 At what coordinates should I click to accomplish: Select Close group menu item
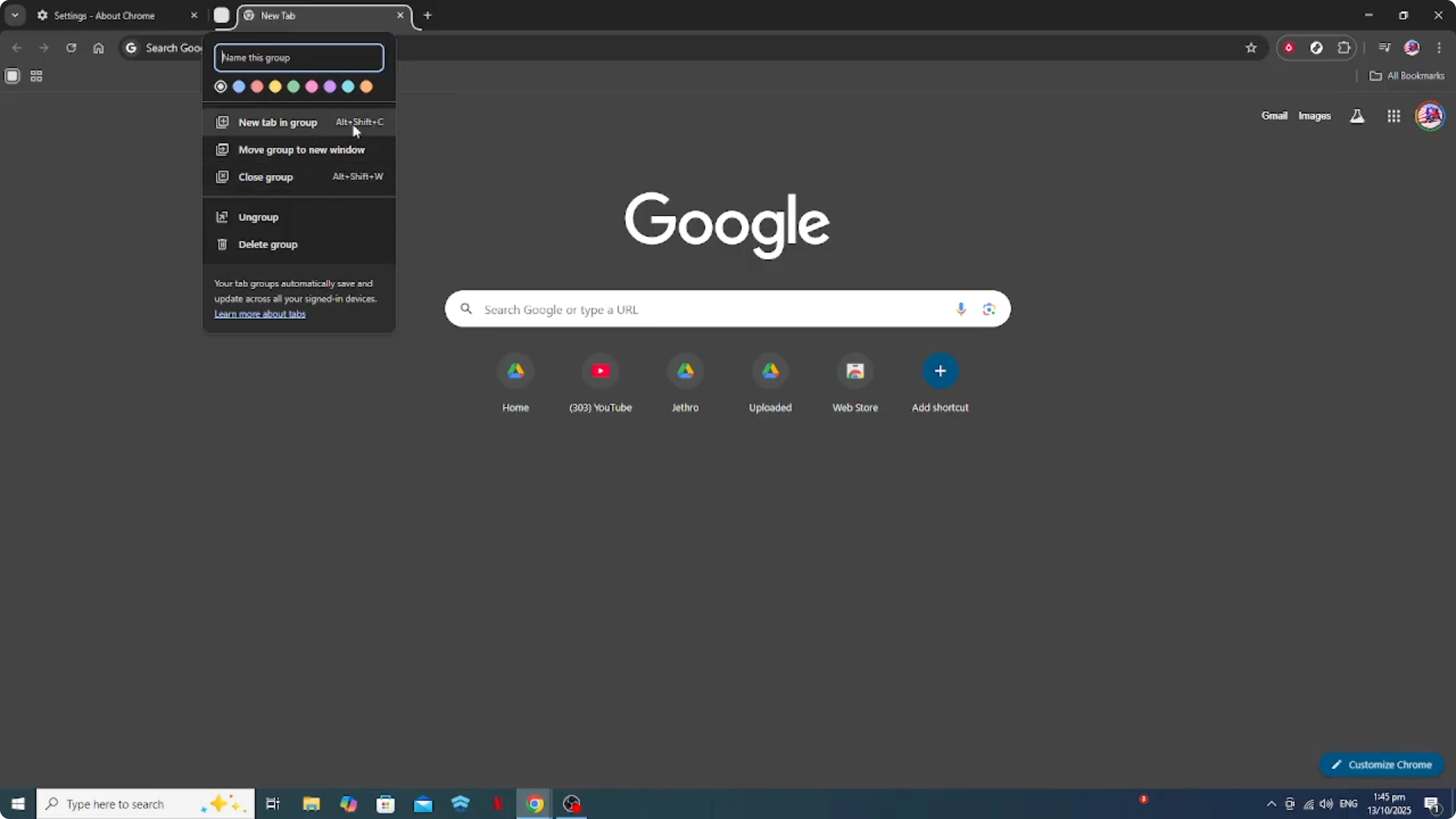pos(299,177)
